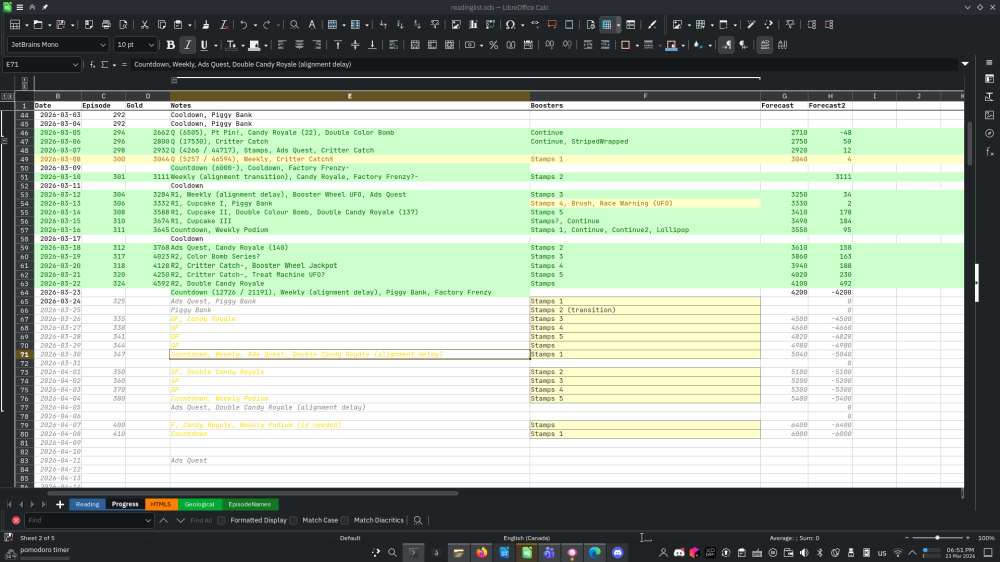This screenshot has height=562, width=1000.
Task: Open the Function Wizard fx icon
Action: point(92,64)
